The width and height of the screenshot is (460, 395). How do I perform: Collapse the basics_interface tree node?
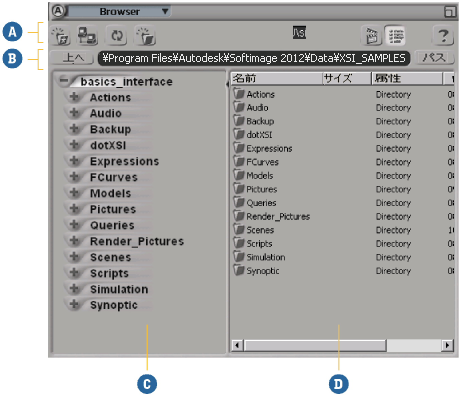click(64, 81)
